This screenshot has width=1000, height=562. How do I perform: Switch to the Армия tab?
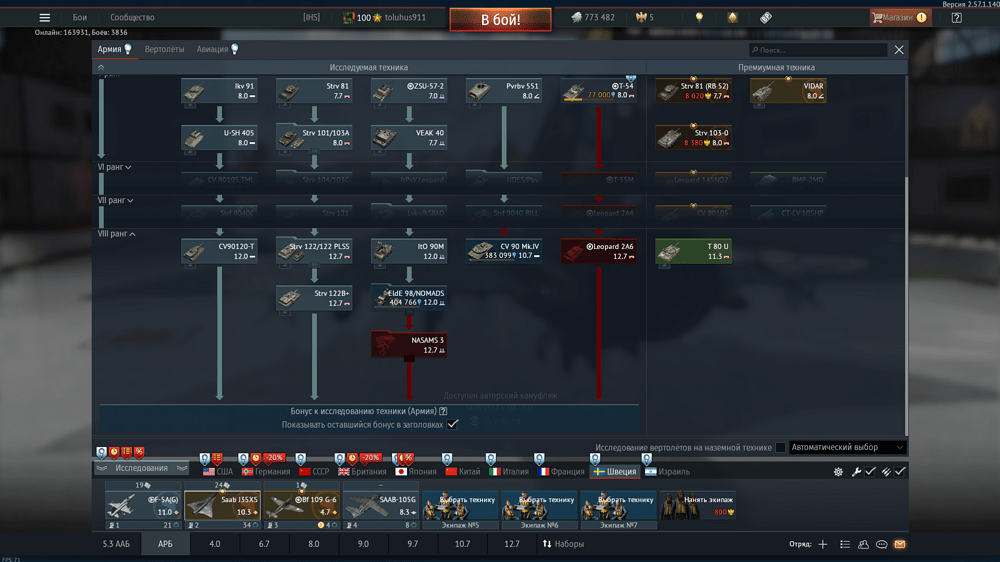click(114, 49)
